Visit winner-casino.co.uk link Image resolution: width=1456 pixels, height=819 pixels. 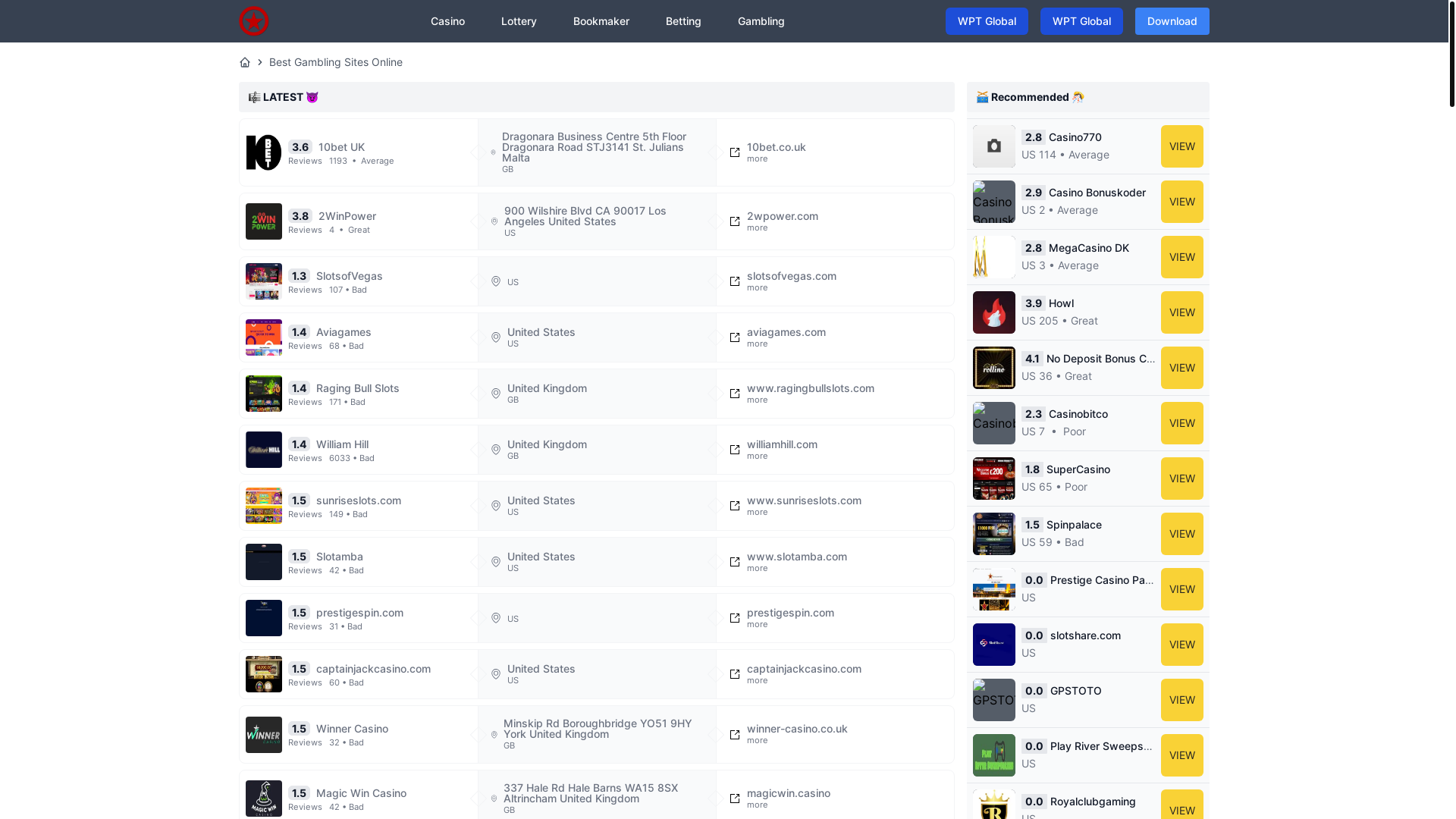(797, 729)
